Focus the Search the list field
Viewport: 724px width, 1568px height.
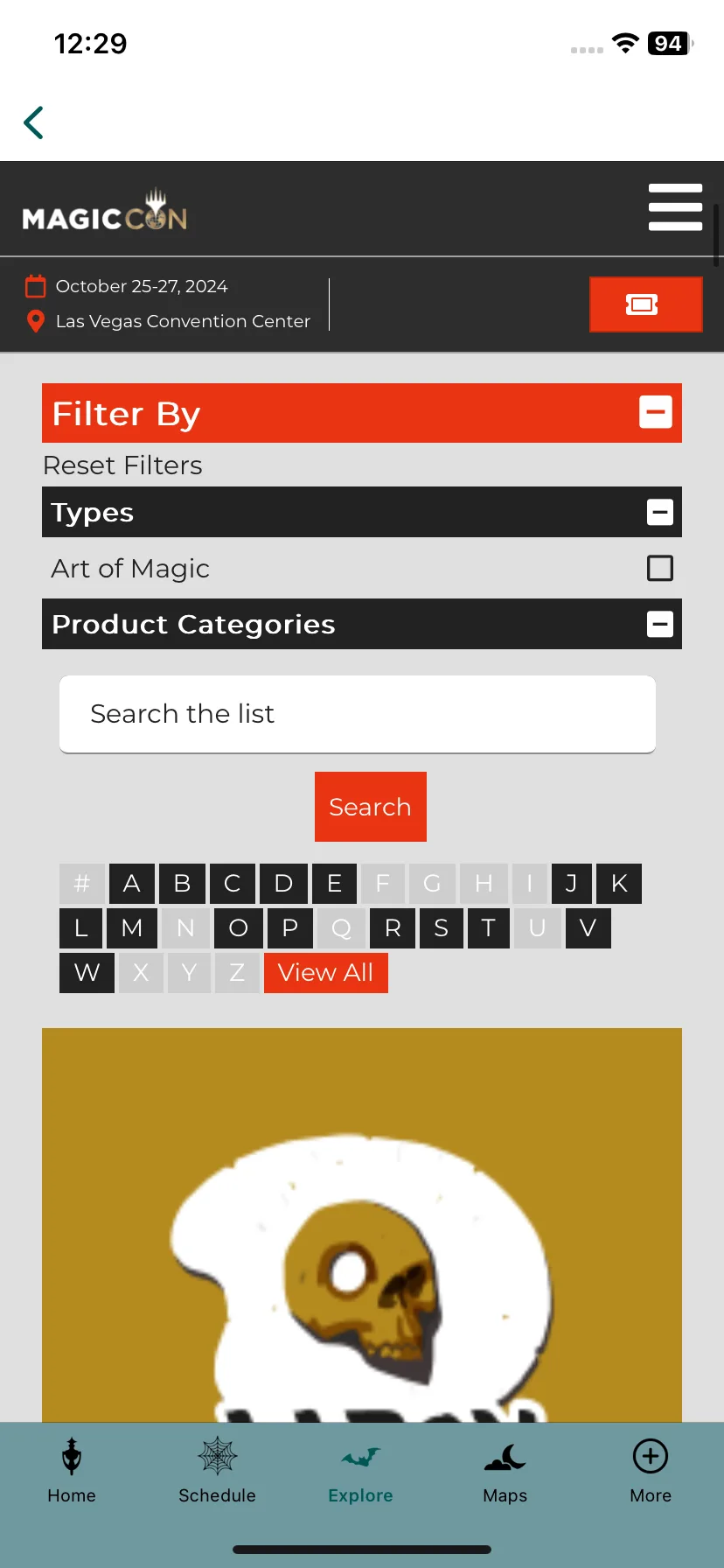point(358,714)
